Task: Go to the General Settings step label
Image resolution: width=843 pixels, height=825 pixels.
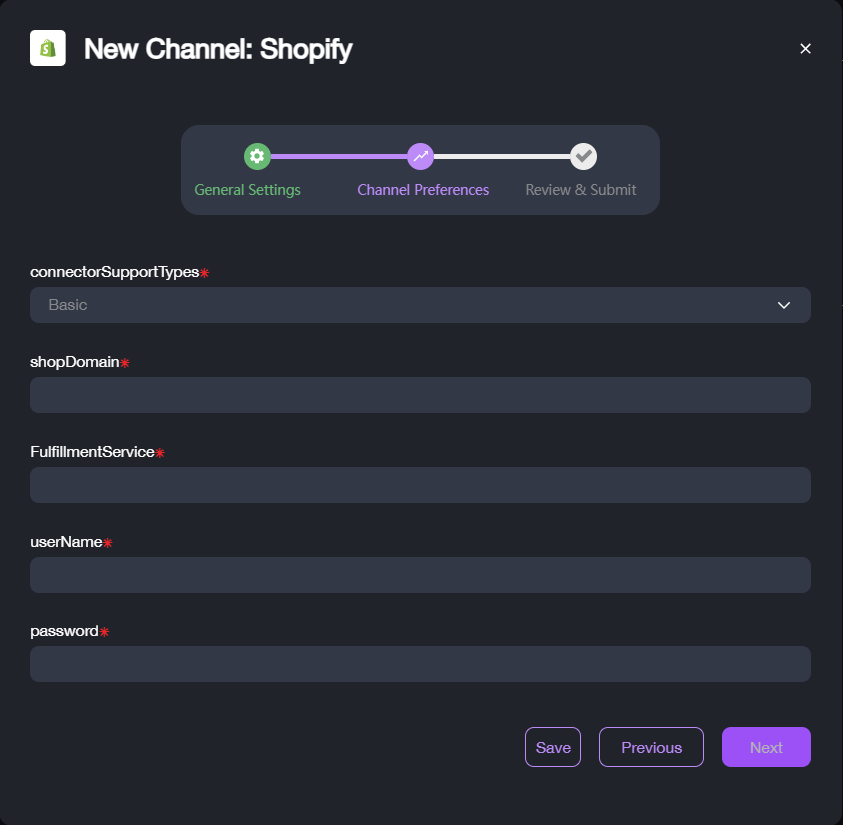Action: coord(247,190)
